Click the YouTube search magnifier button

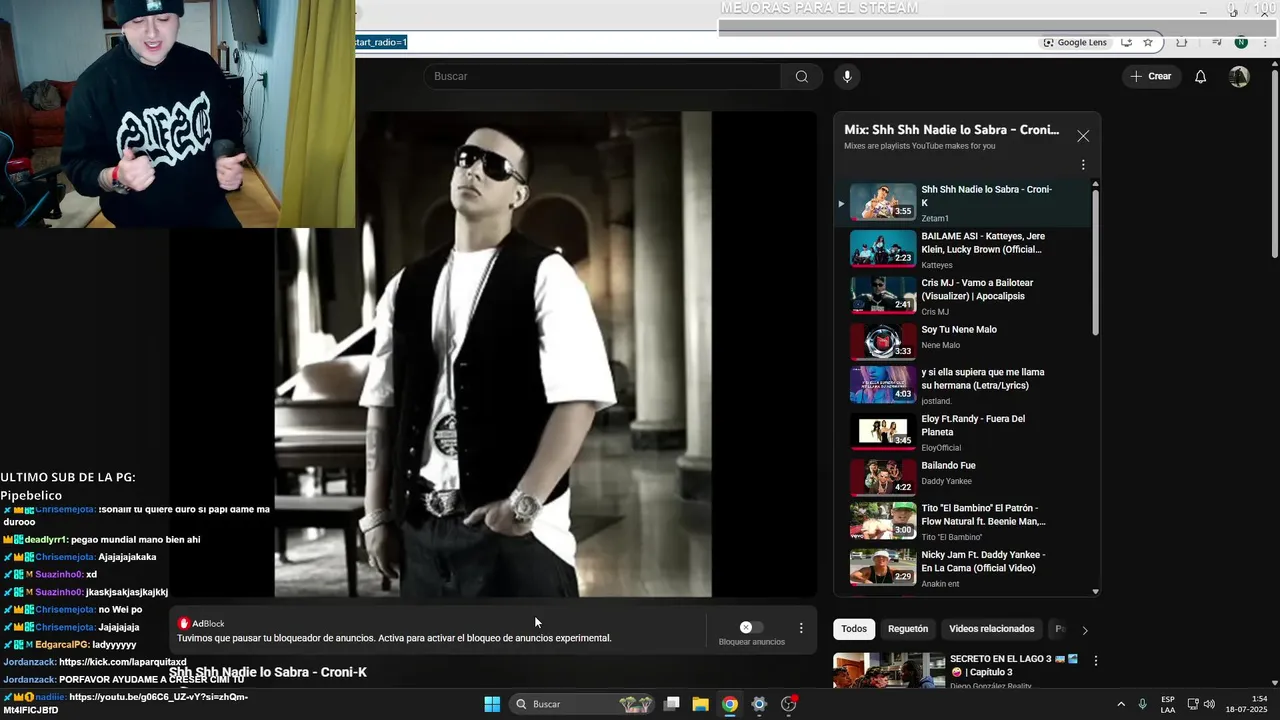(x=802, y=77)
